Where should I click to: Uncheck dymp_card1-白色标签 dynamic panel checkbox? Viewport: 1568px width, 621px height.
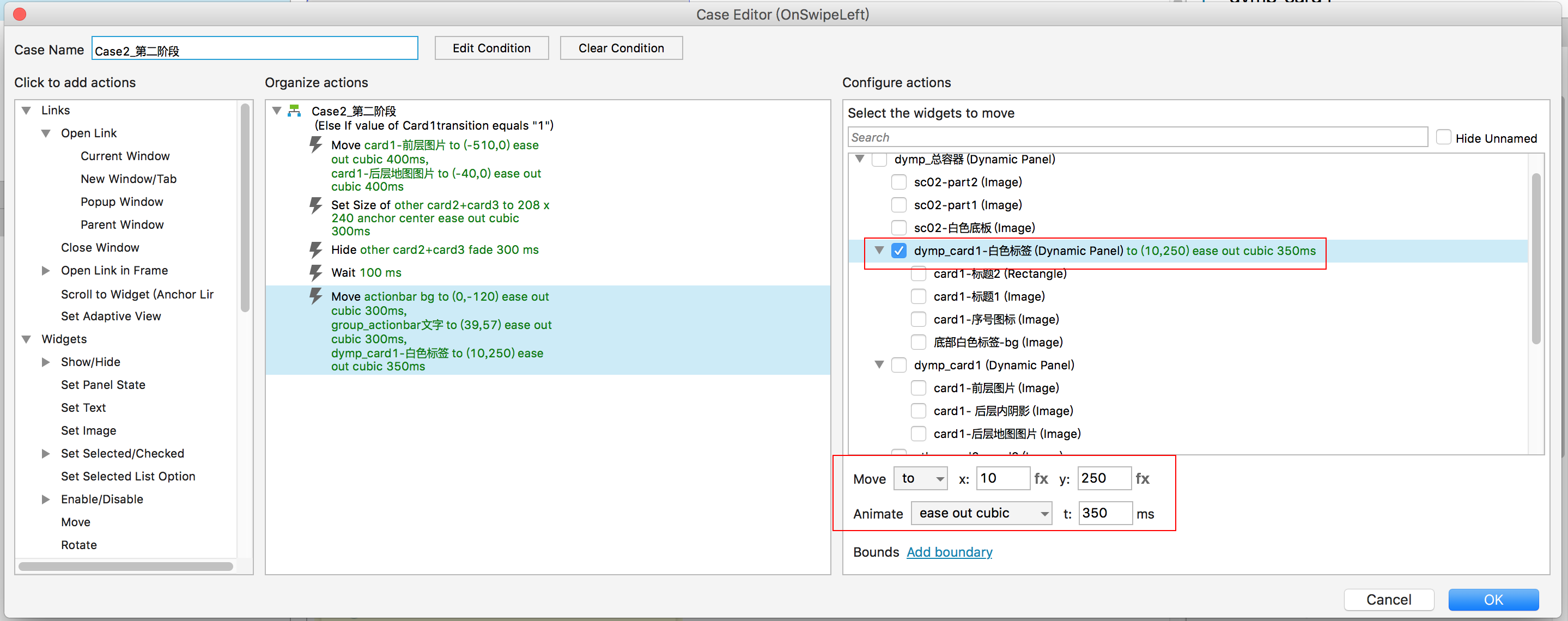click(898, 251)
